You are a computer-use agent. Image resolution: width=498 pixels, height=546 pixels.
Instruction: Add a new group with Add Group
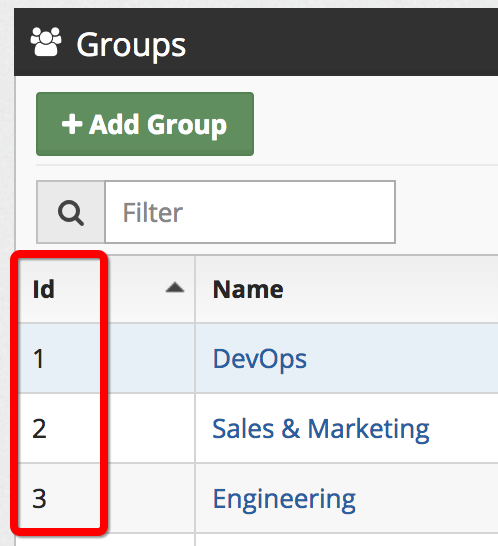145,124
